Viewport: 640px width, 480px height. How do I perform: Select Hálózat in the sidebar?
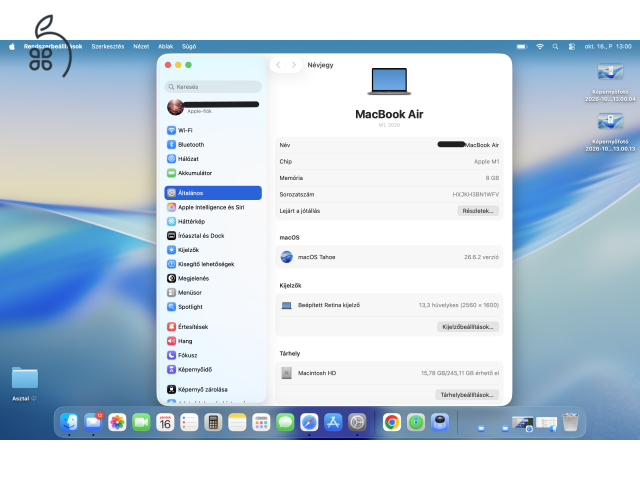213,159
